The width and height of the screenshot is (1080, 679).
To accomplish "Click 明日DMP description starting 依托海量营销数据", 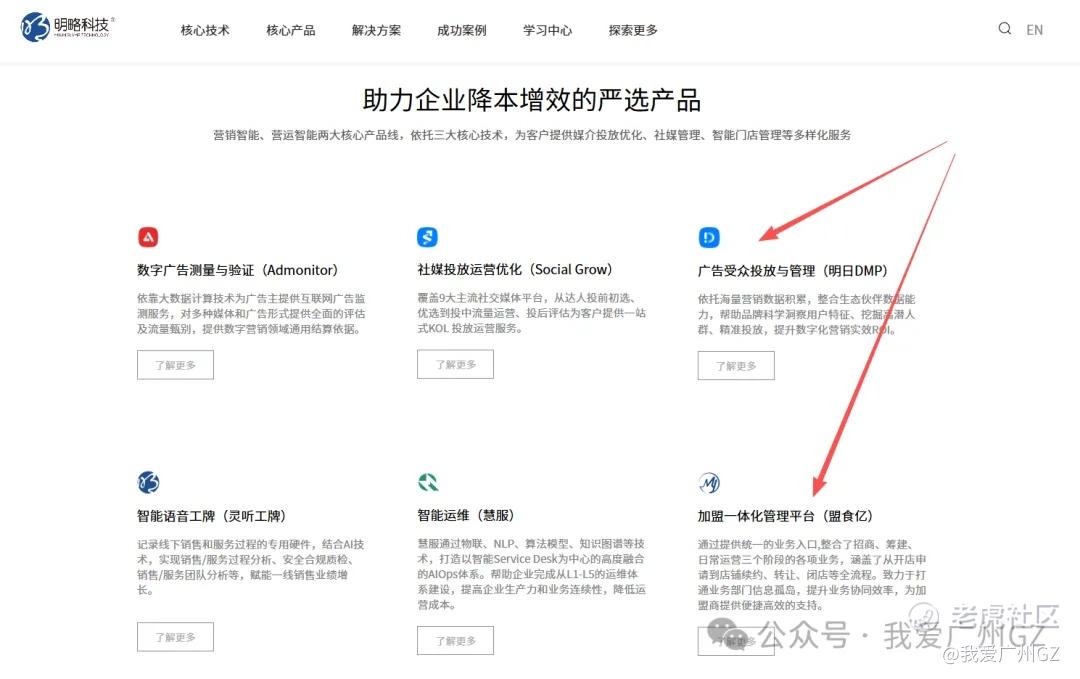I will click(x=807, y=314).
